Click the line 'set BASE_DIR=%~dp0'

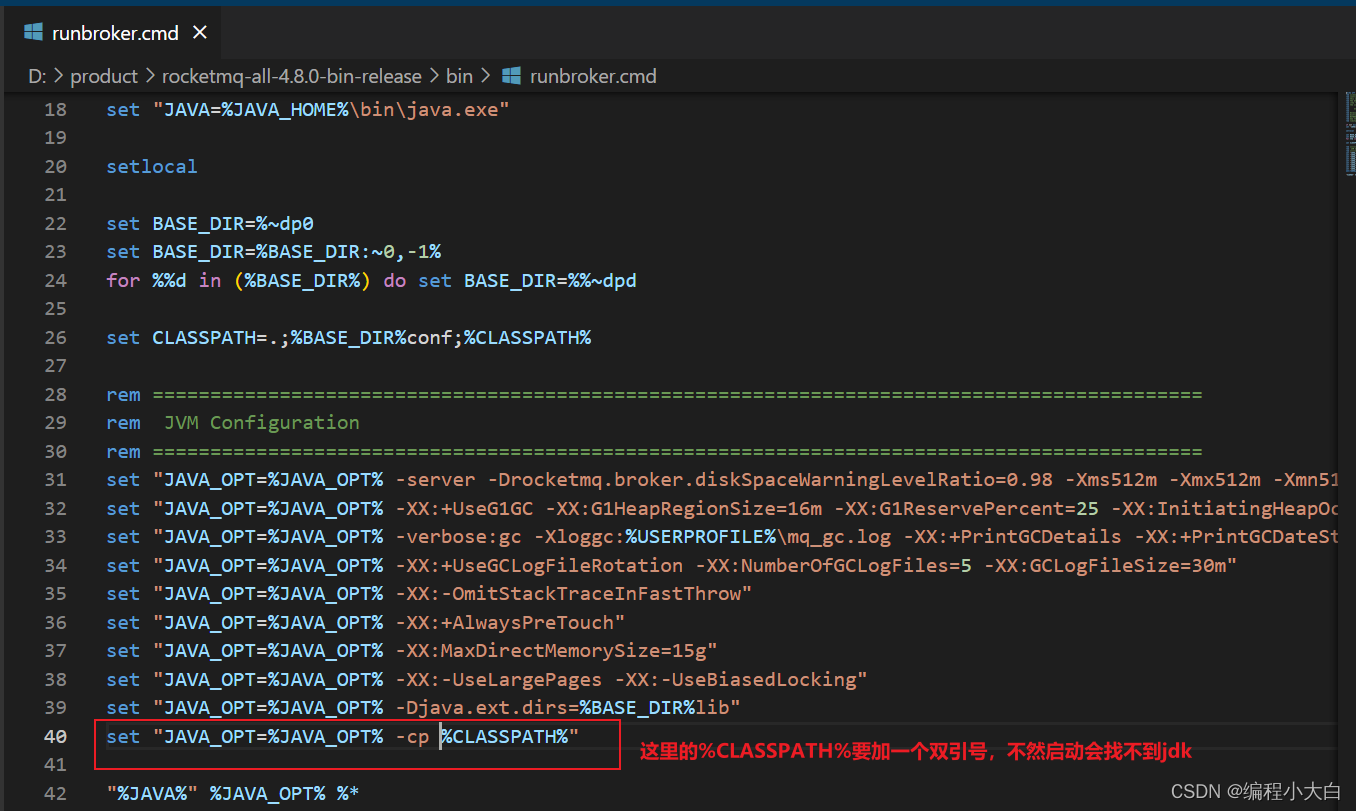tap(210, 223)
